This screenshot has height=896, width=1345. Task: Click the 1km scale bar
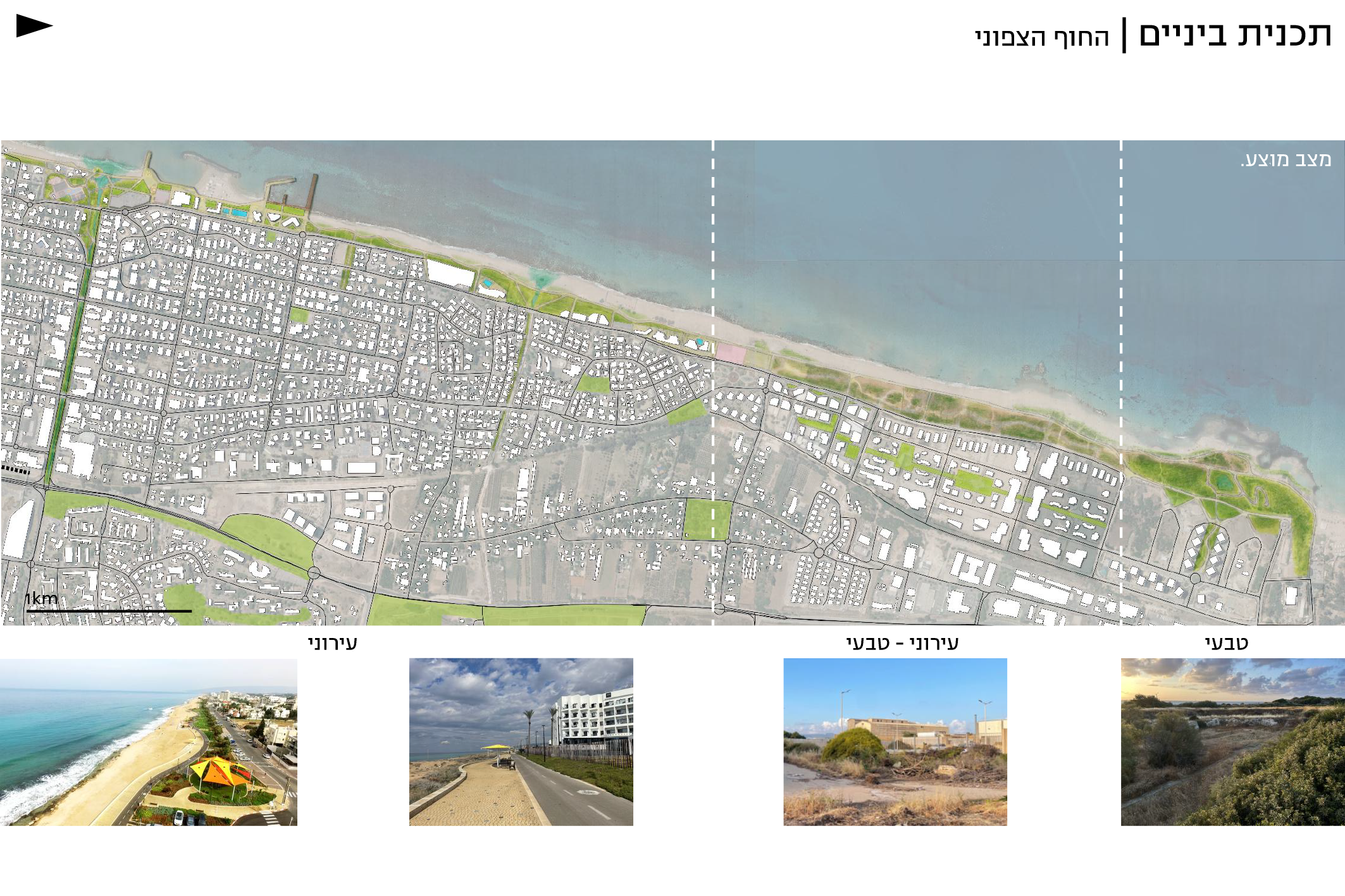tap(109, 611)
